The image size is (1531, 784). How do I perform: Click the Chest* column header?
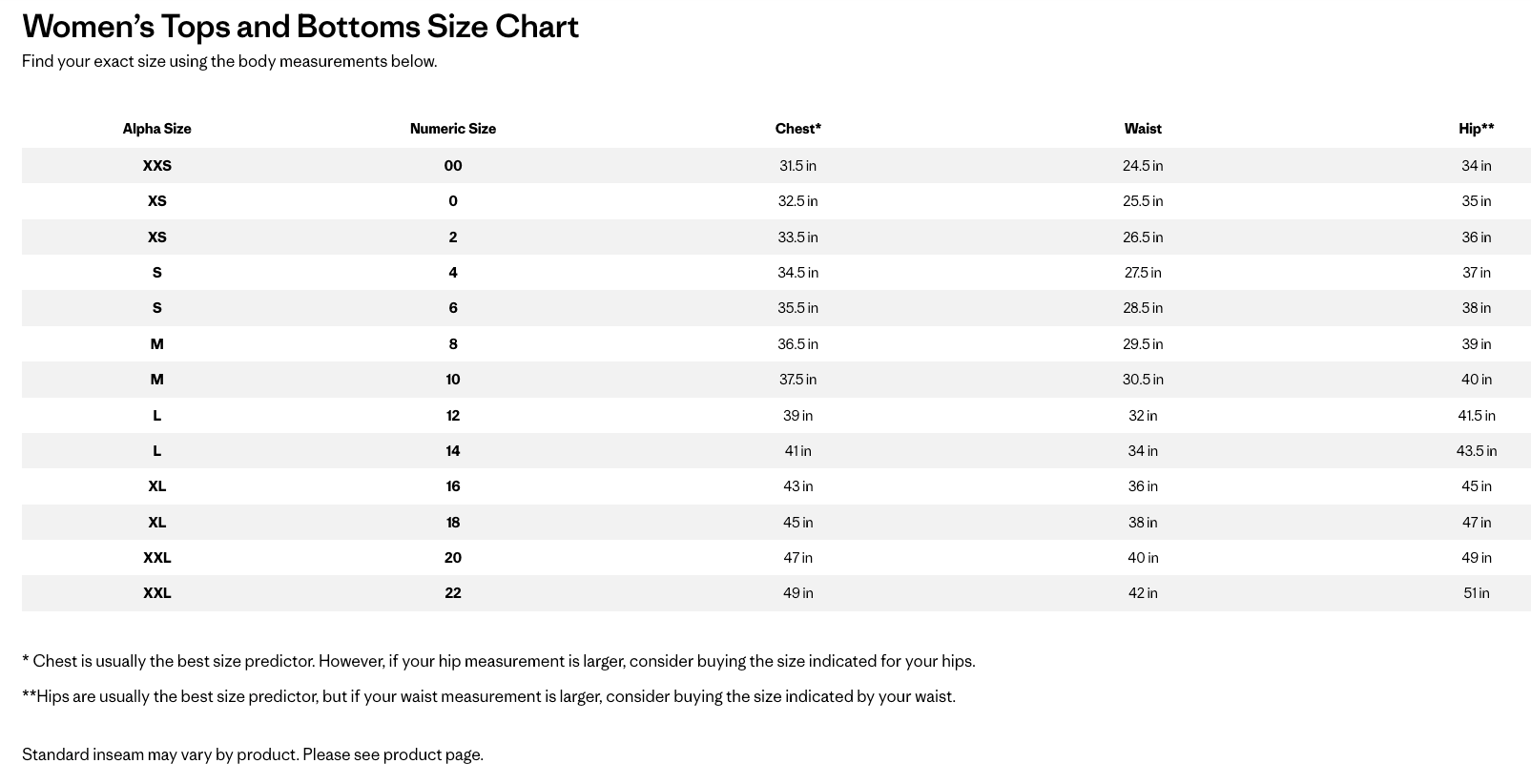tap(797, 129)
